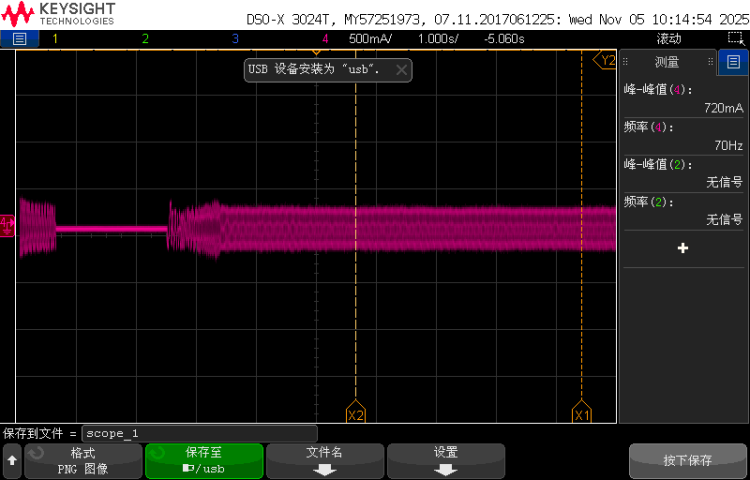Toggle channel 2 on
The width and height of the screenshot is (750, 480).
(x=145, y=39)
